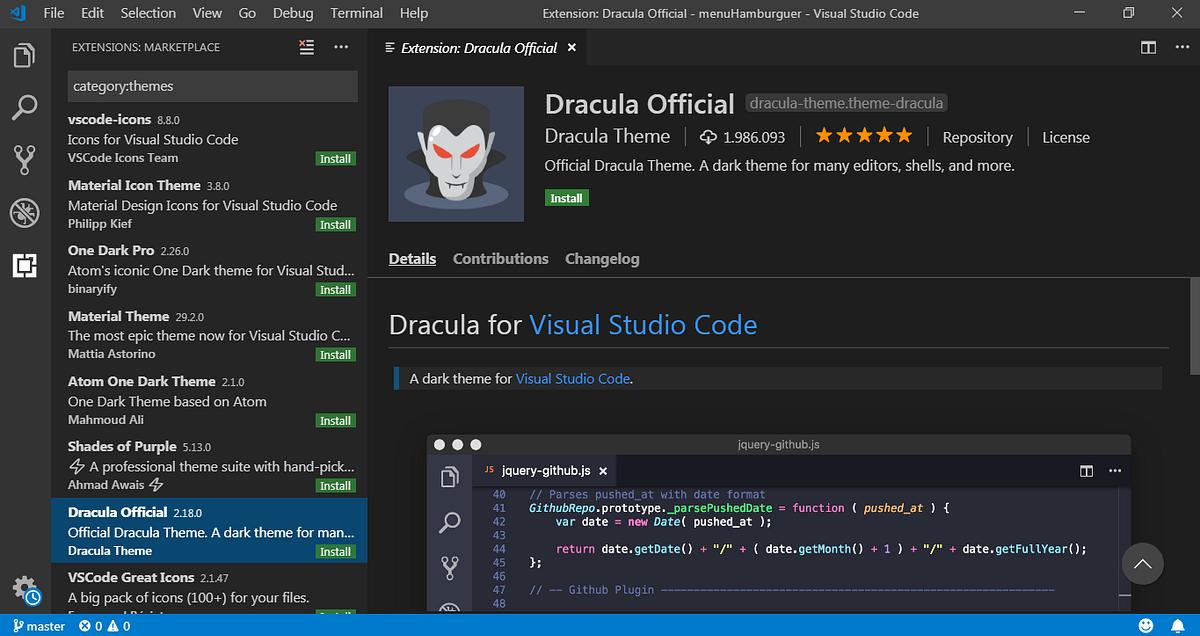Image resolution: width=1200 pixels, height=636 pixels.
Task: Send feedback using the smiley icon
Action: point(1145,626)
